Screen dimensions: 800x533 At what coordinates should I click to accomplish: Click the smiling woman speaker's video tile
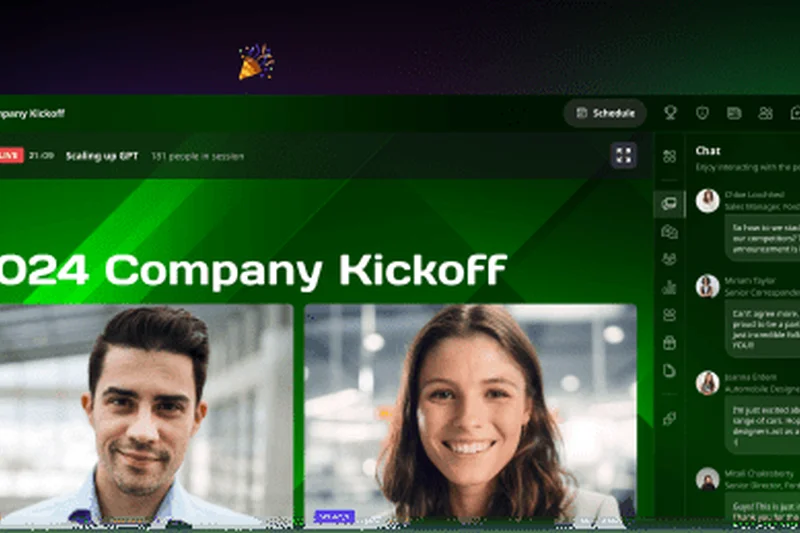coord(470,414)
